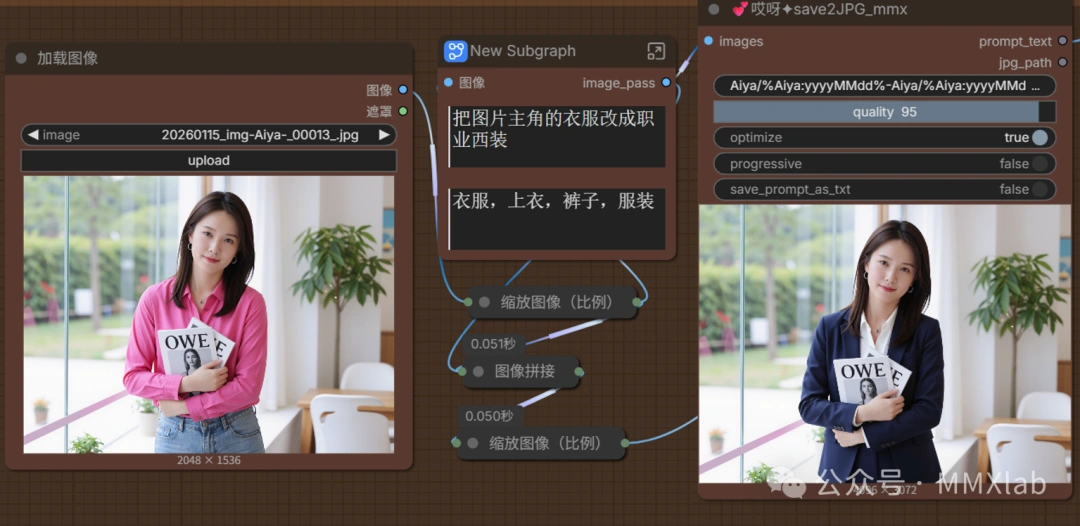Click the prompt_text output label
1080x526 pixels.
pos(1015,42)
